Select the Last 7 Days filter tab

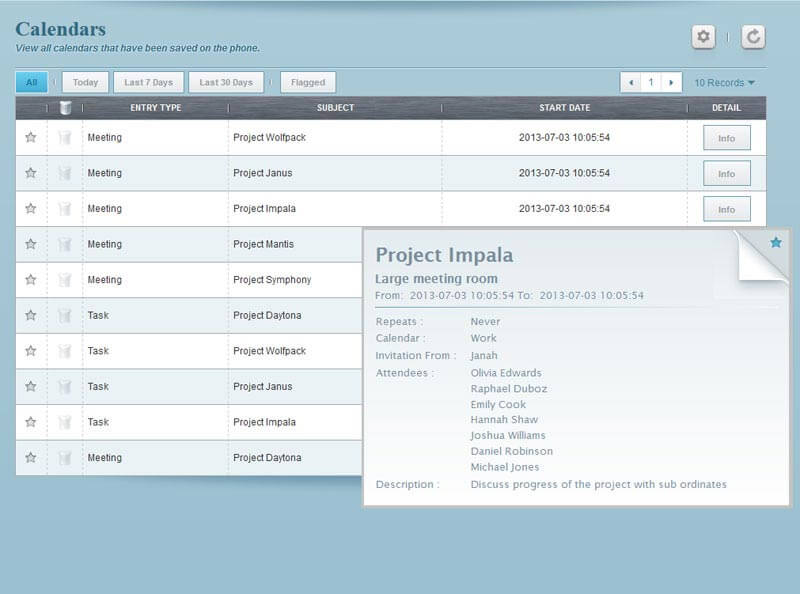[148, 83]
